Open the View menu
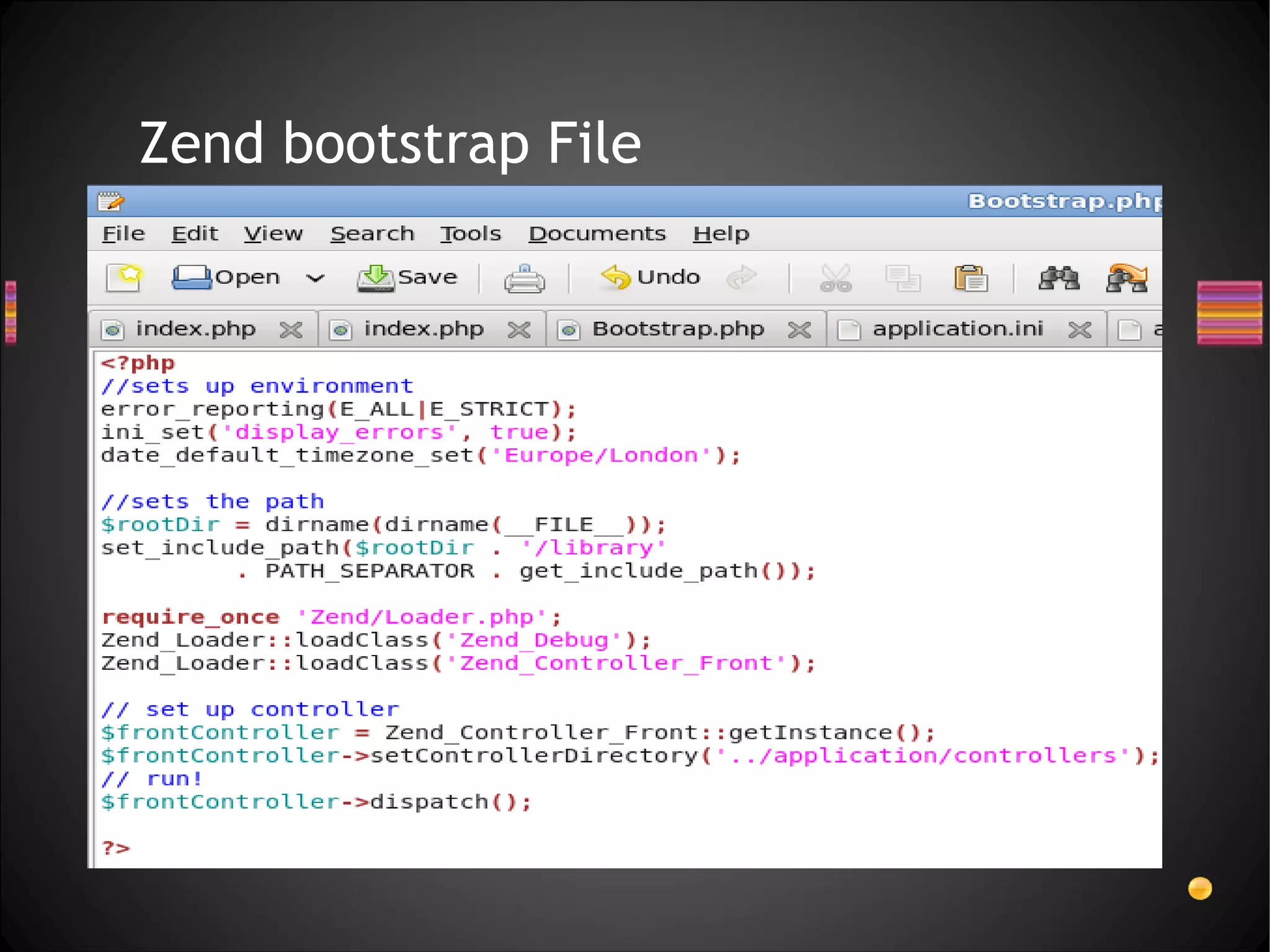The height and width of the screenshot is (952, 1270). [273, 234]
